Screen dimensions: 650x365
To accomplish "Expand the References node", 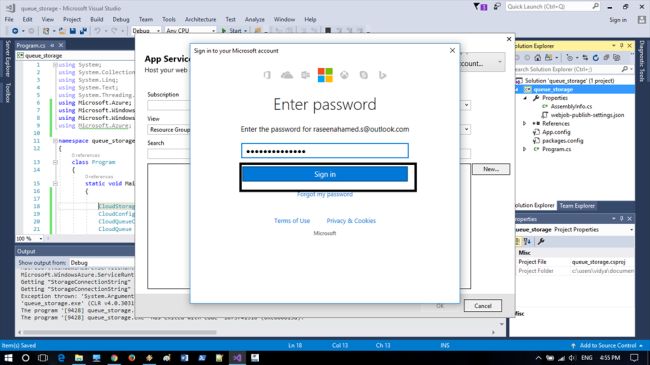I will click(x=524, y=124).
